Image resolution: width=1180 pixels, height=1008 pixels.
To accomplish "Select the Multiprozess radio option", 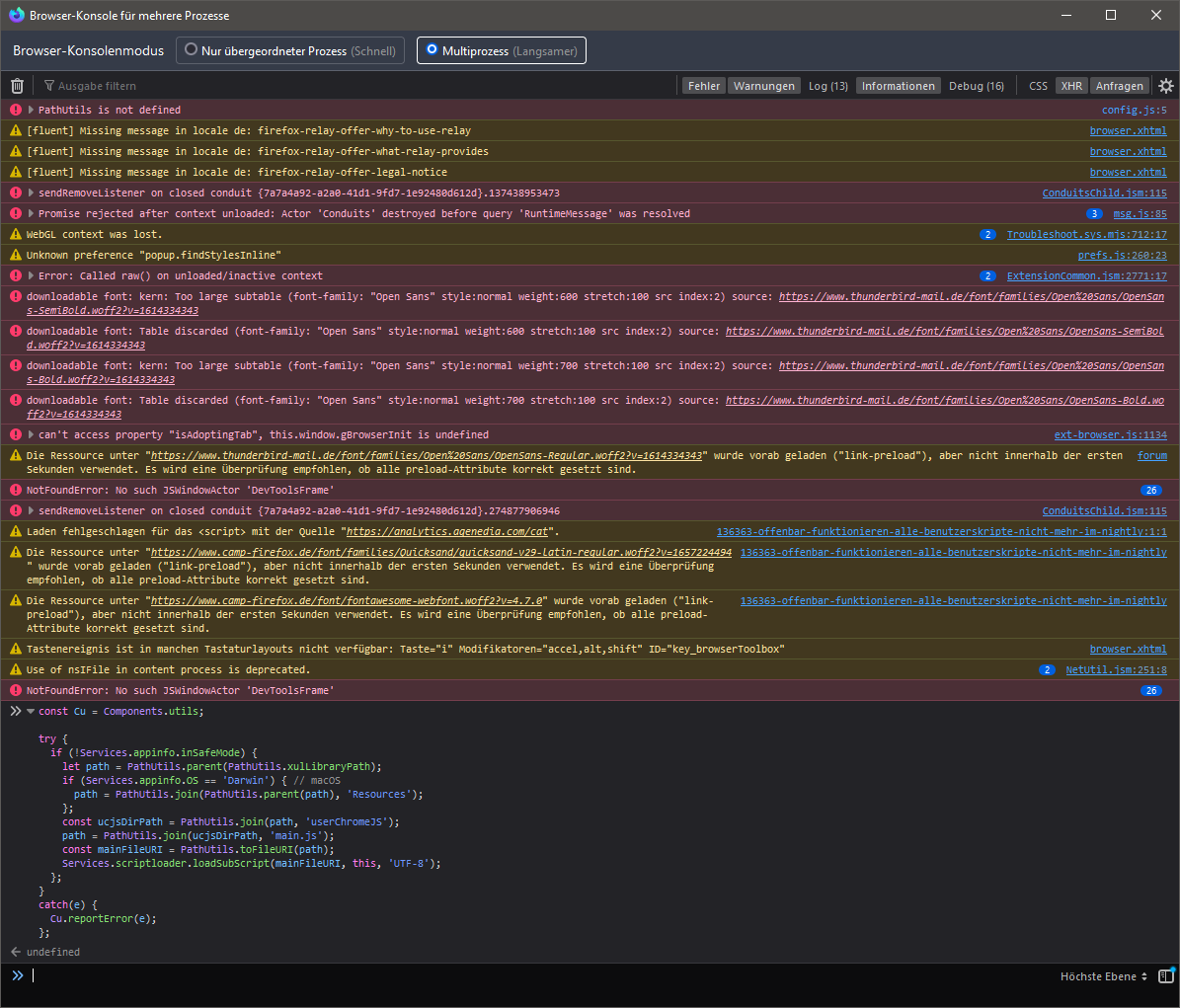I will [432, 49].
